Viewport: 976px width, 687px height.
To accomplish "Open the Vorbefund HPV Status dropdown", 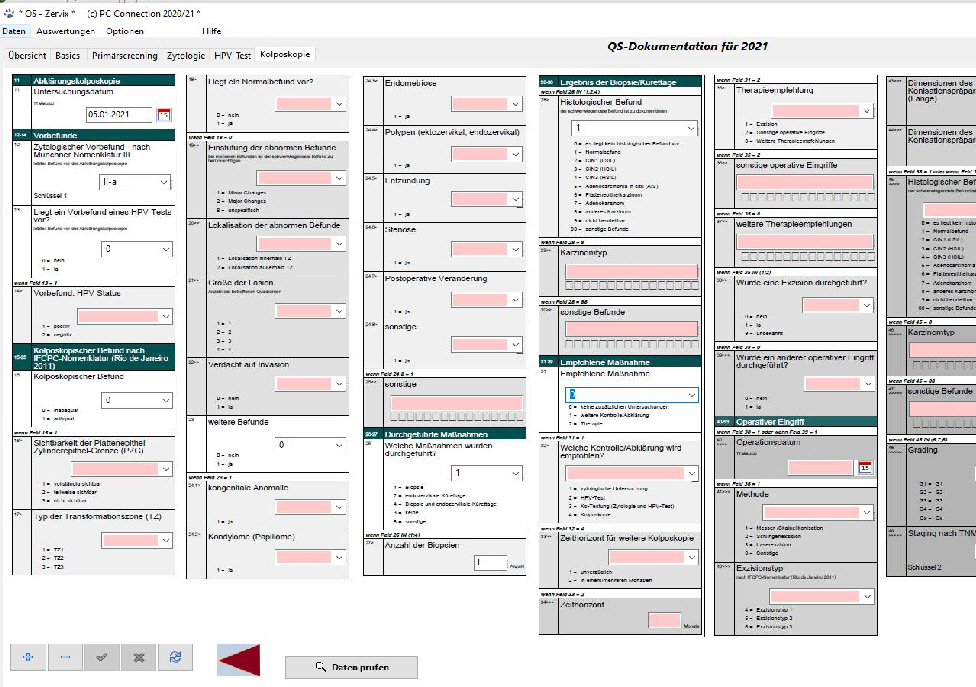I will click(123, 316).
